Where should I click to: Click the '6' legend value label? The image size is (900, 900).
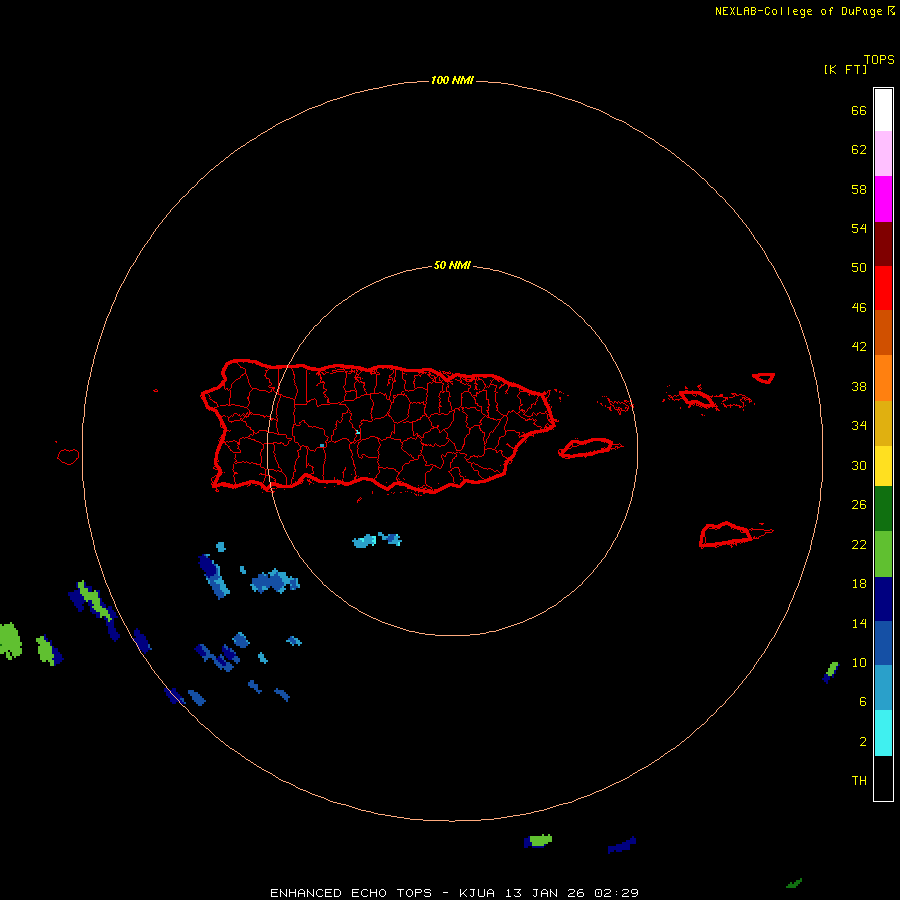(x=863, y=701)
